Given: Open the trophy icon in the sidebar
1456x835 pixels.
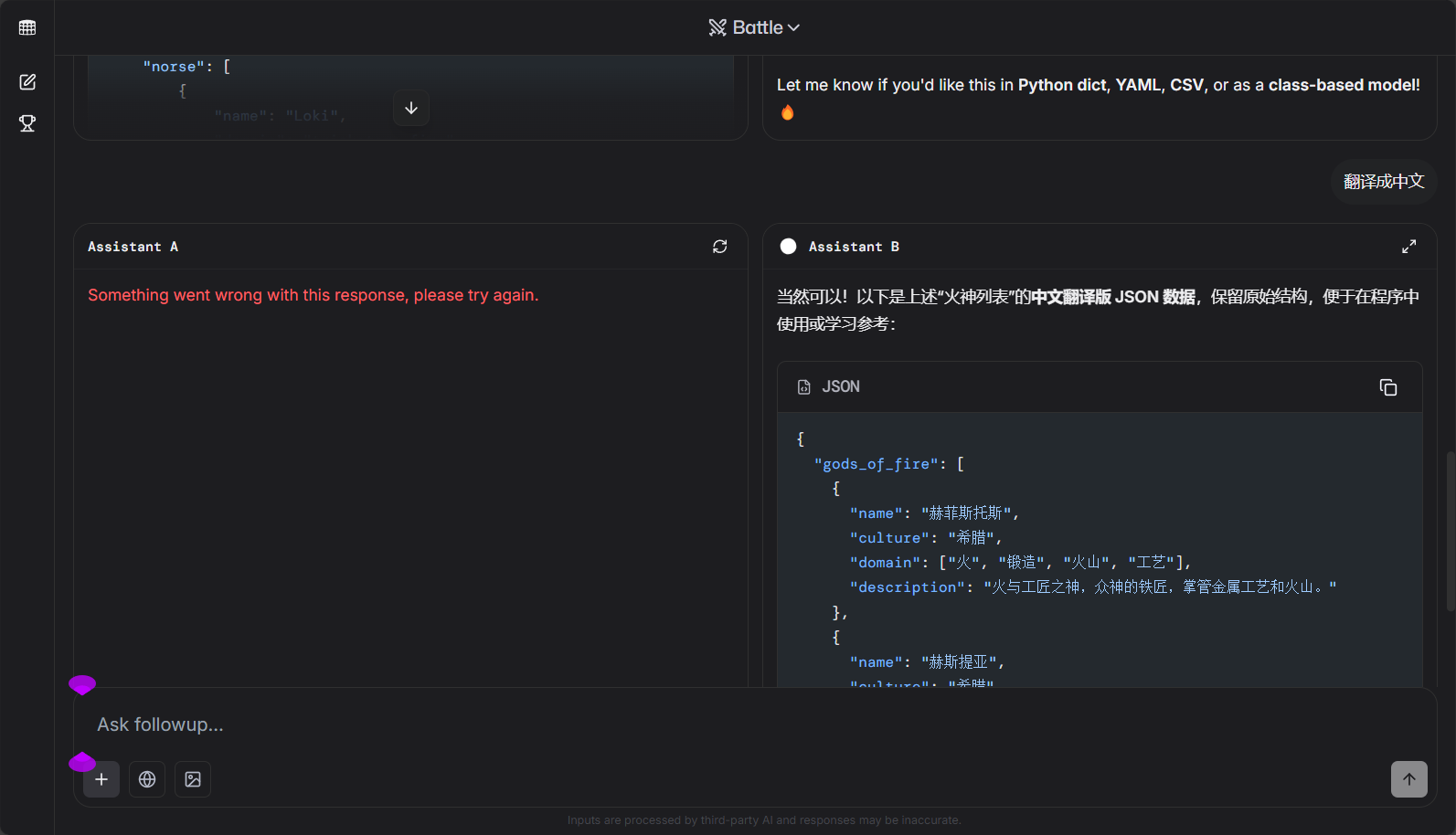Looking at the screenshot, I should point(27,123).
